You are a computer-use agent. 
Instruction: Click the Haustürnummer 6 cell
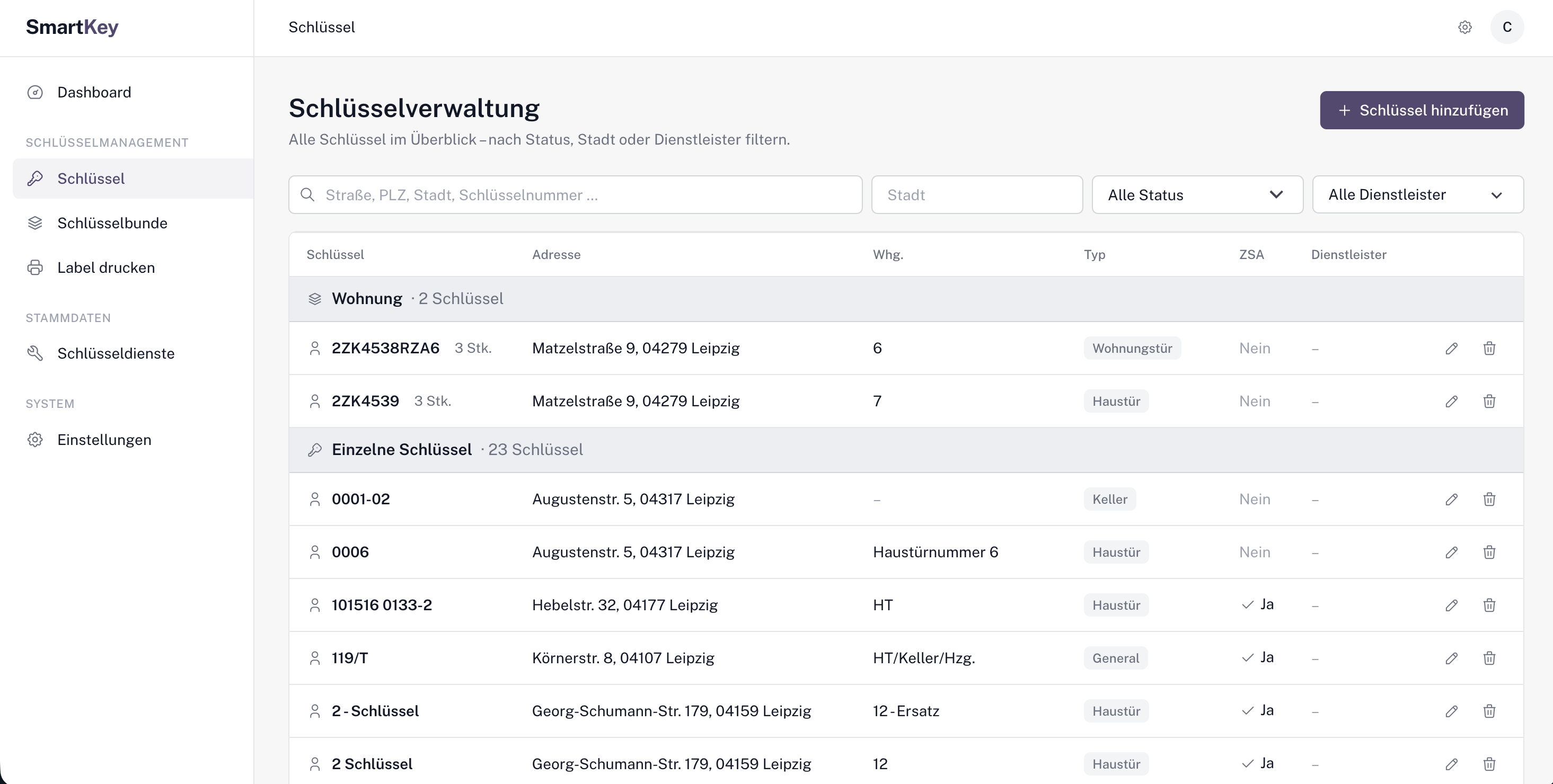coord(935,552)
